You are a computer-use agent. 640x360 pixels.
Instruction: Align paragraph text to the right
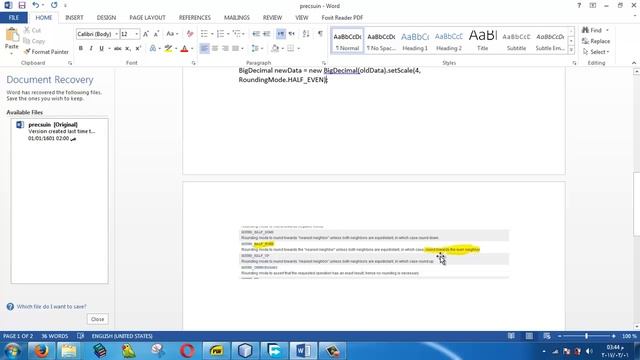[x=225, y=49]
